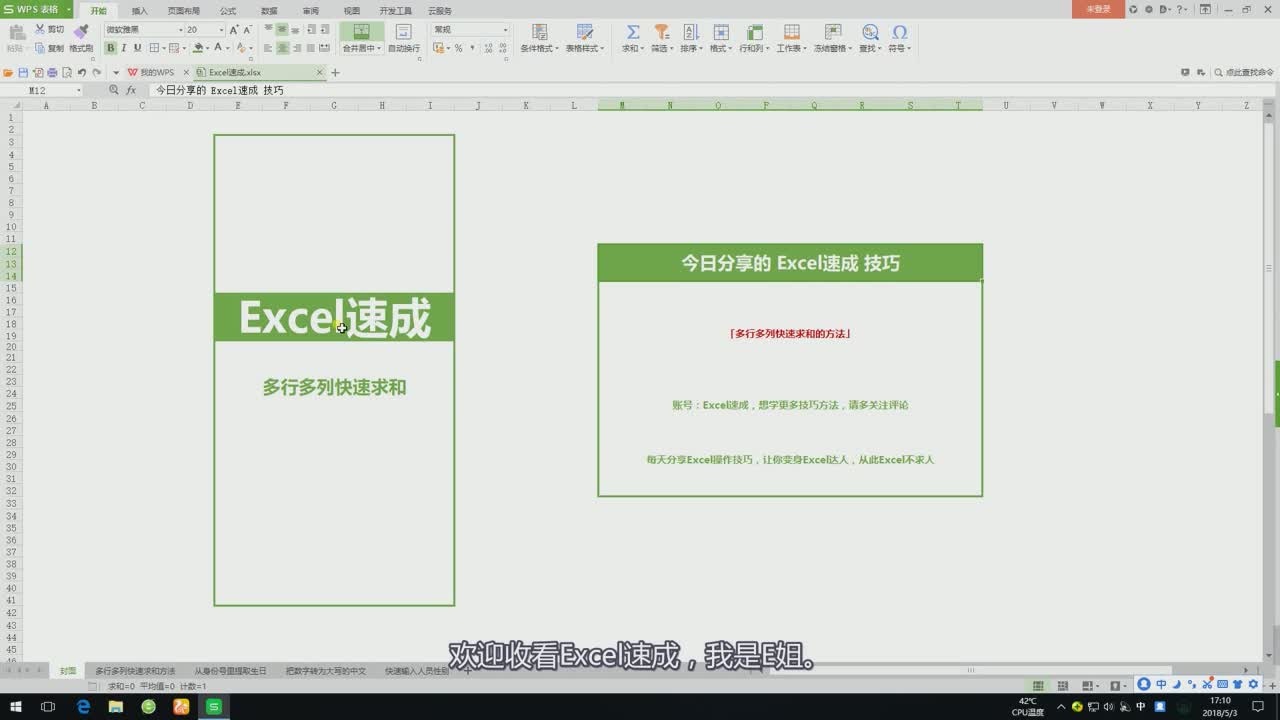Switch to the 插入 ribbon tab
Viewport: 1280px width, 720px height.
pyautogui.click(x=140, y=10)
